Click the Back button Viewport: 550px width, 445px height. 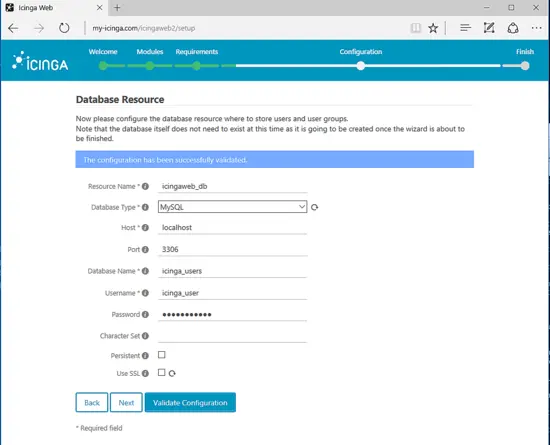point(92,403)
